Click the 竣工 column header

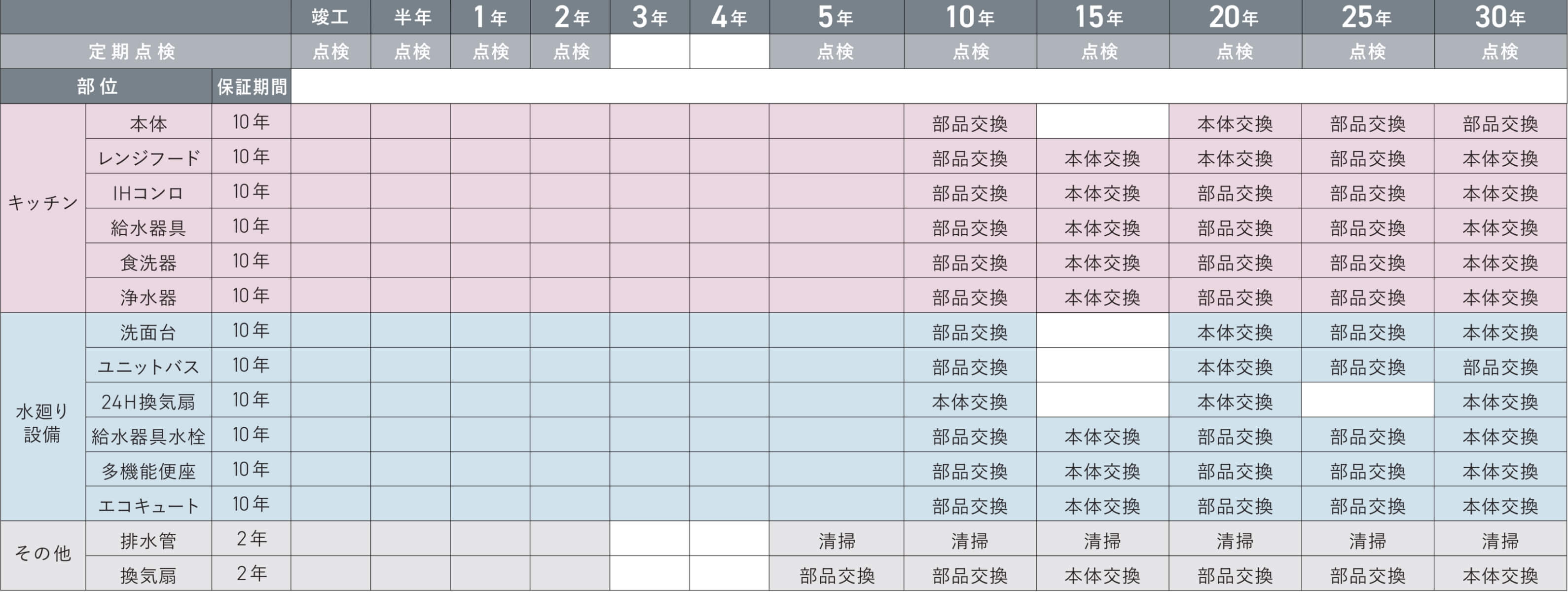[330, 17]
